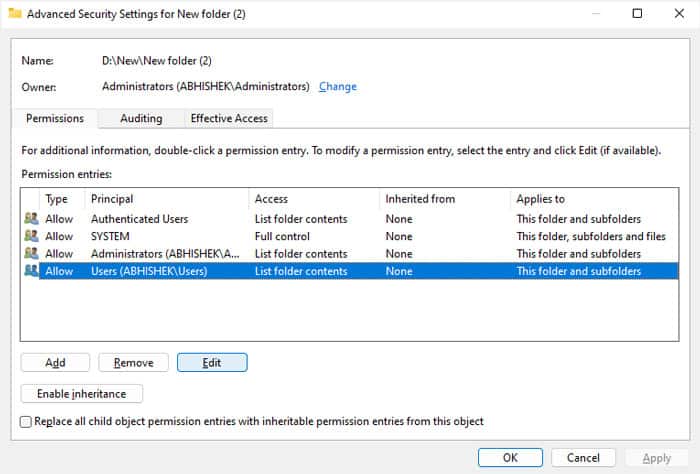Click List folder contents in Authenticated Users row
The image size is (700, 474).
click(301, 219)
